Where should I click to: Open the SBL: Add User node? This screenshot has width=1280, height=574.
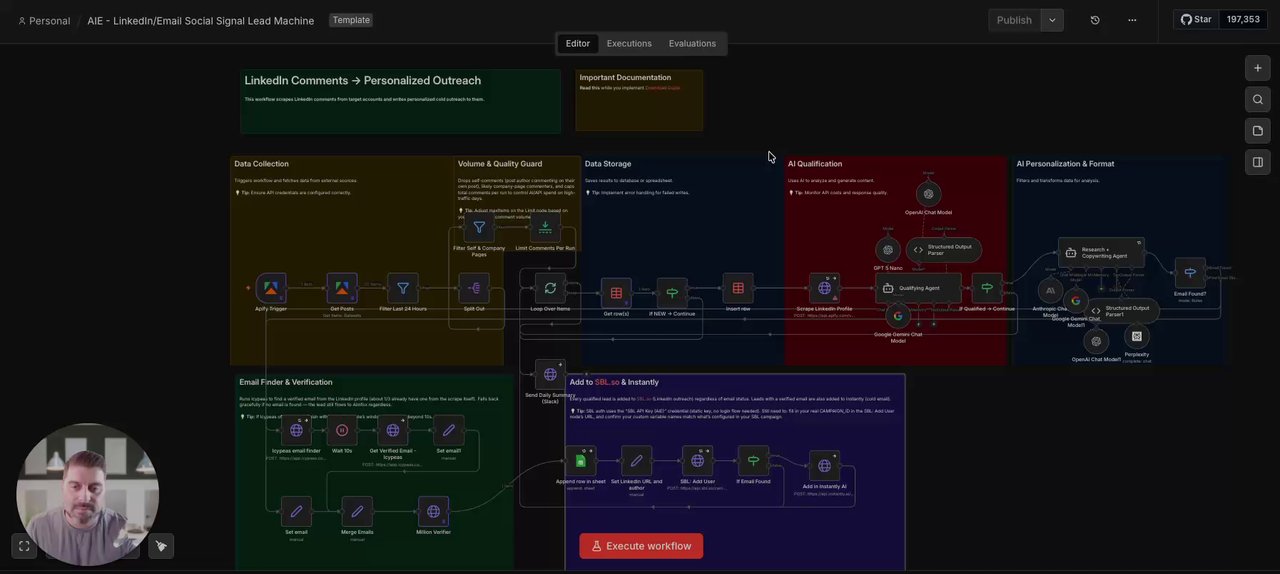pos(697,461)
